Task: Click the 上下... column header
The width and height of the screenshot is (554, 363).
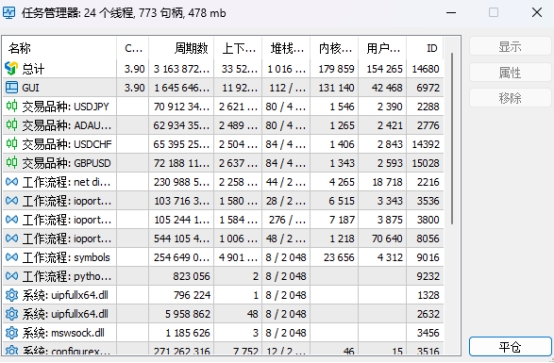Action: pyautogui.click(x=238, y=48)
